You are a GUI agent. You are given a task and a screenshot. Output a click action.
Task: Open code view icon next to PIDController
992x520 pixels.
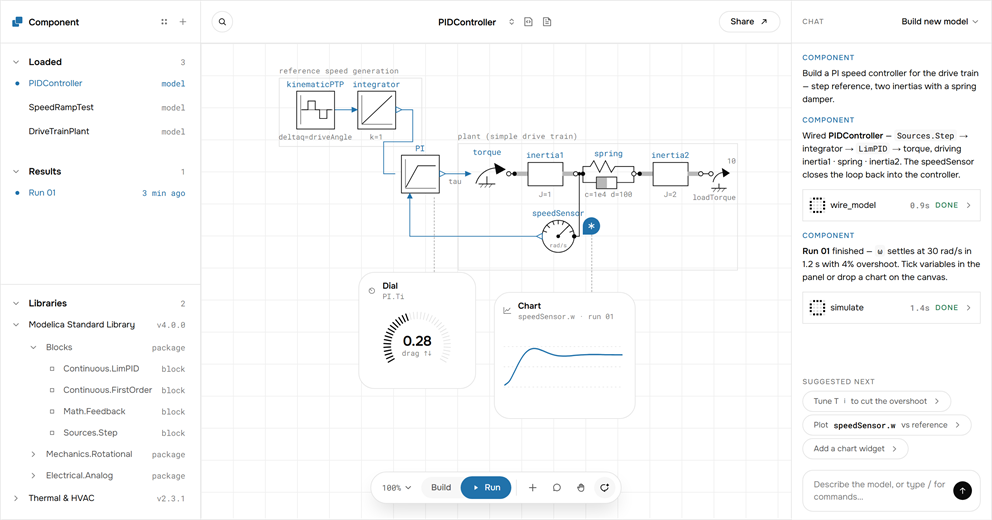click(x=528, y=22)
